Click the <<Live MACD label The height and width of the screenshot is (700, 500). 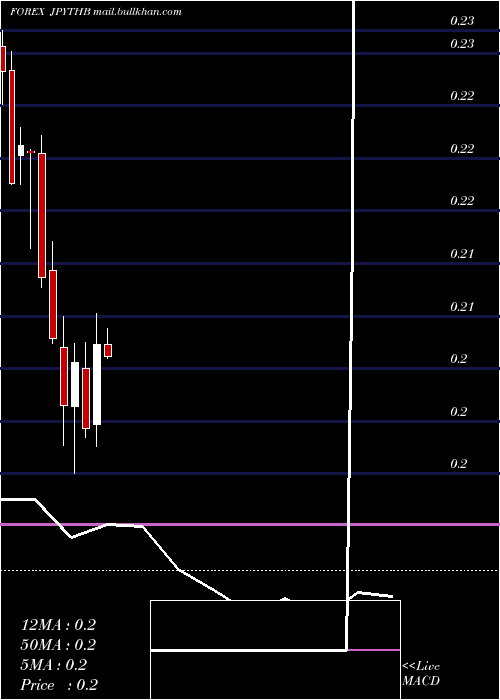point(421,674)
